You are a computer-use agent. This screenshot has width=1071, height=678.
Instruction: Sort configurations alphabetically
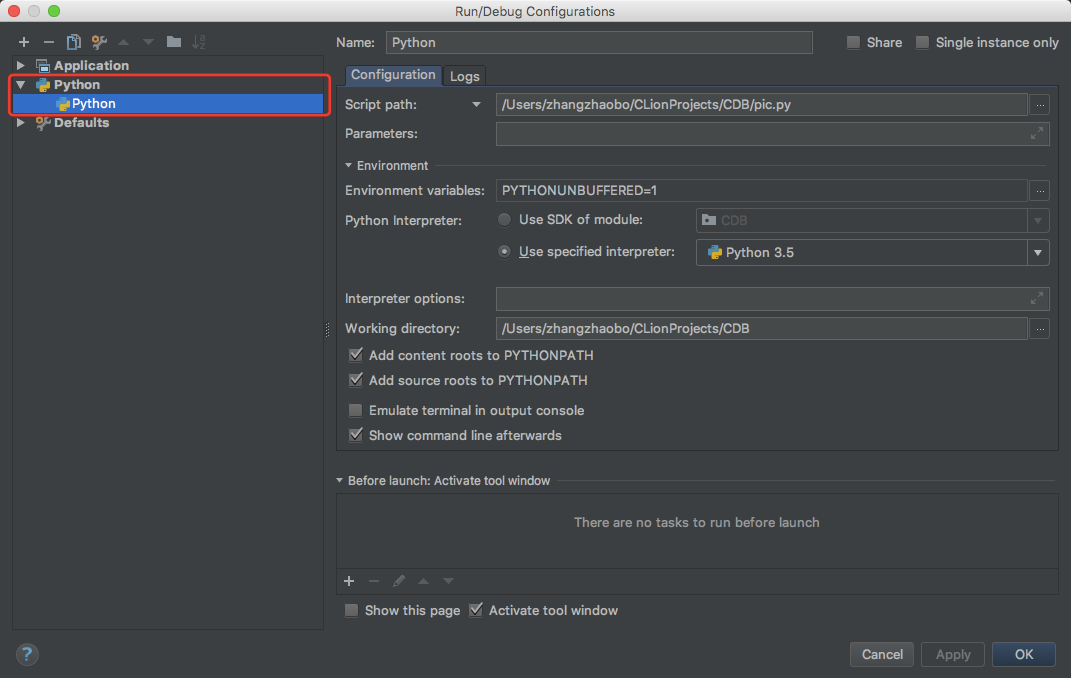click(x=199, y=42)
